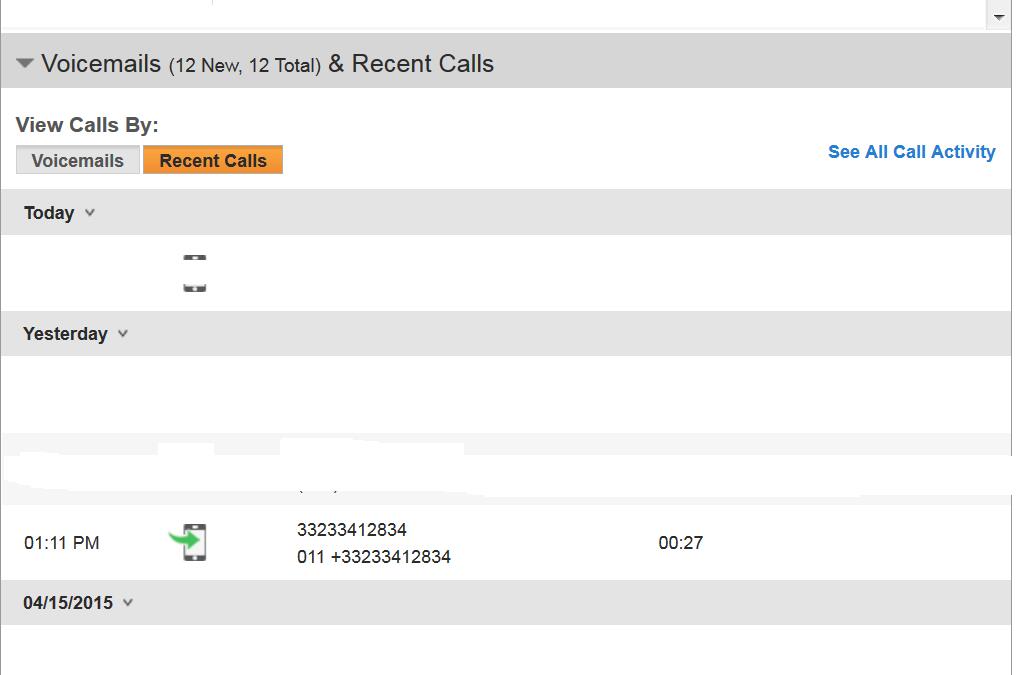Toggle the 04/15/2015 section chevron
Screen dimensions: 1031x675
(128, 602)
